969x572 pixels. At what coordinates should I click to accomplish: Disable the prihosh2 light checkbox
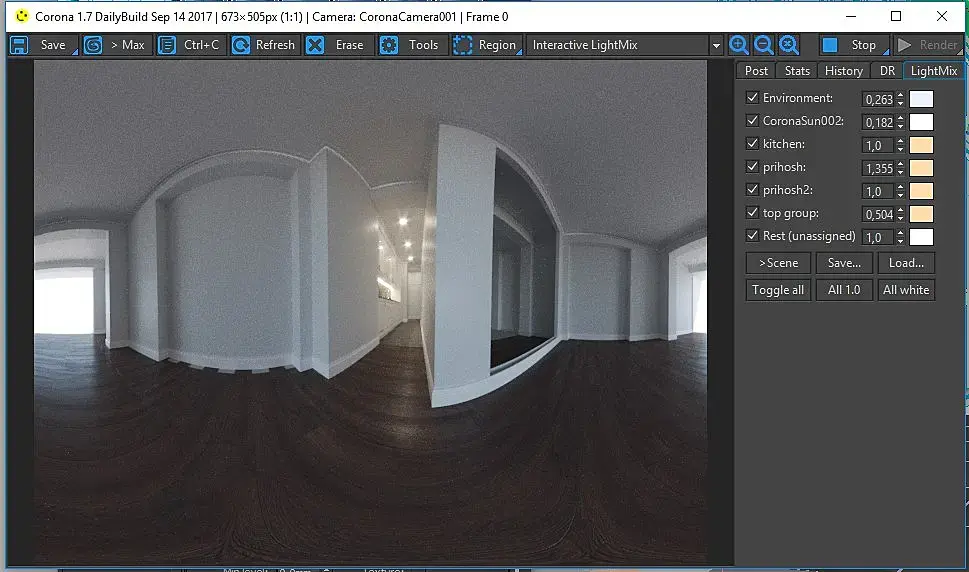752,189
